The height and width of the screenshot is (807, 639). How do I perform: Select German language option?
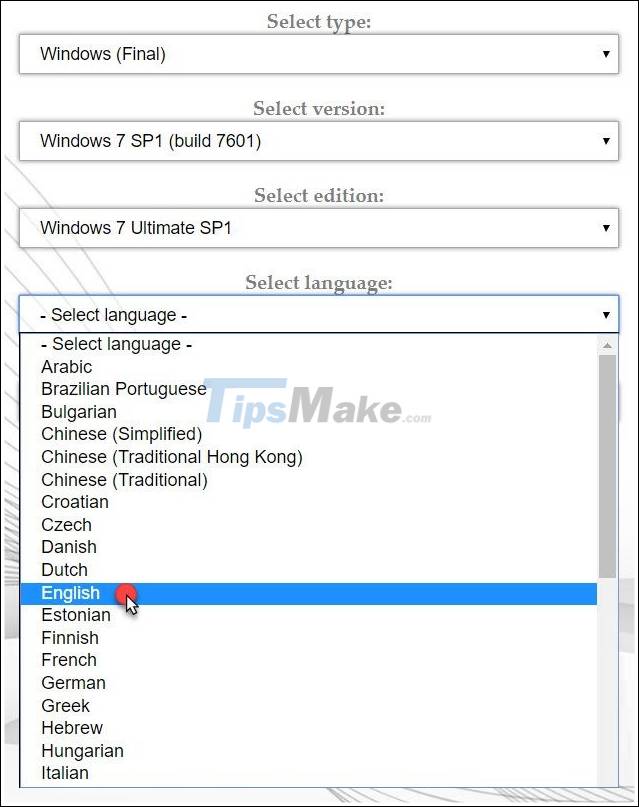point(309,683)
